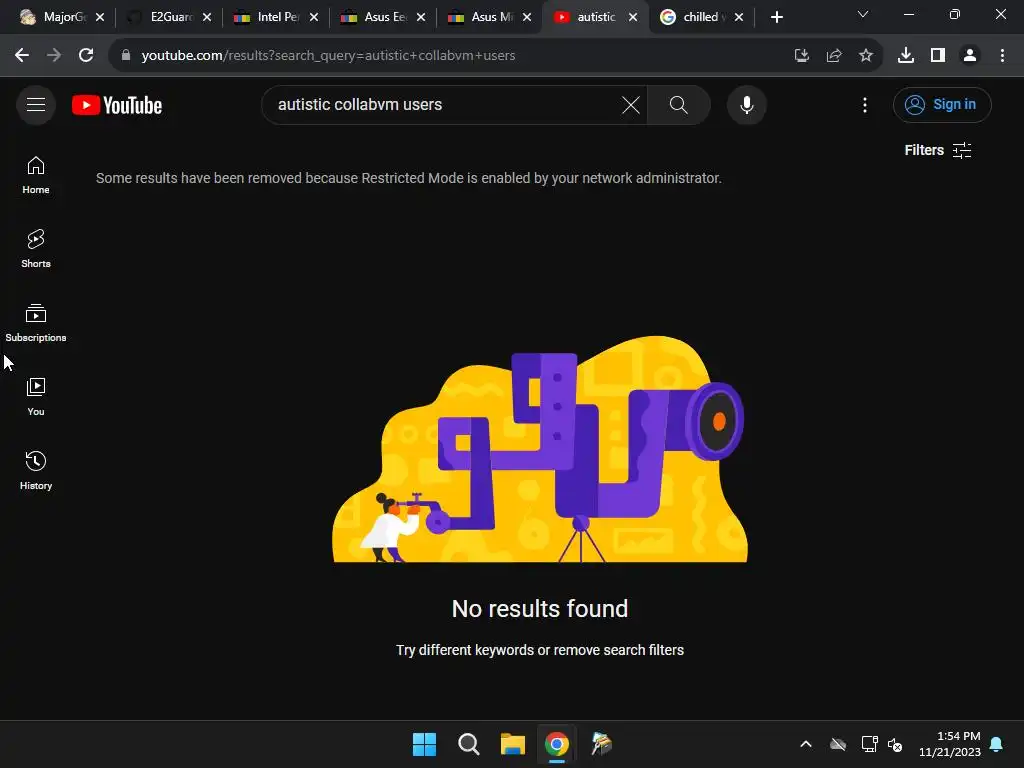Open the Chrome profile menu
Image resolution: width=1024 pixels, height=768 pixels.
coord(970,56)
